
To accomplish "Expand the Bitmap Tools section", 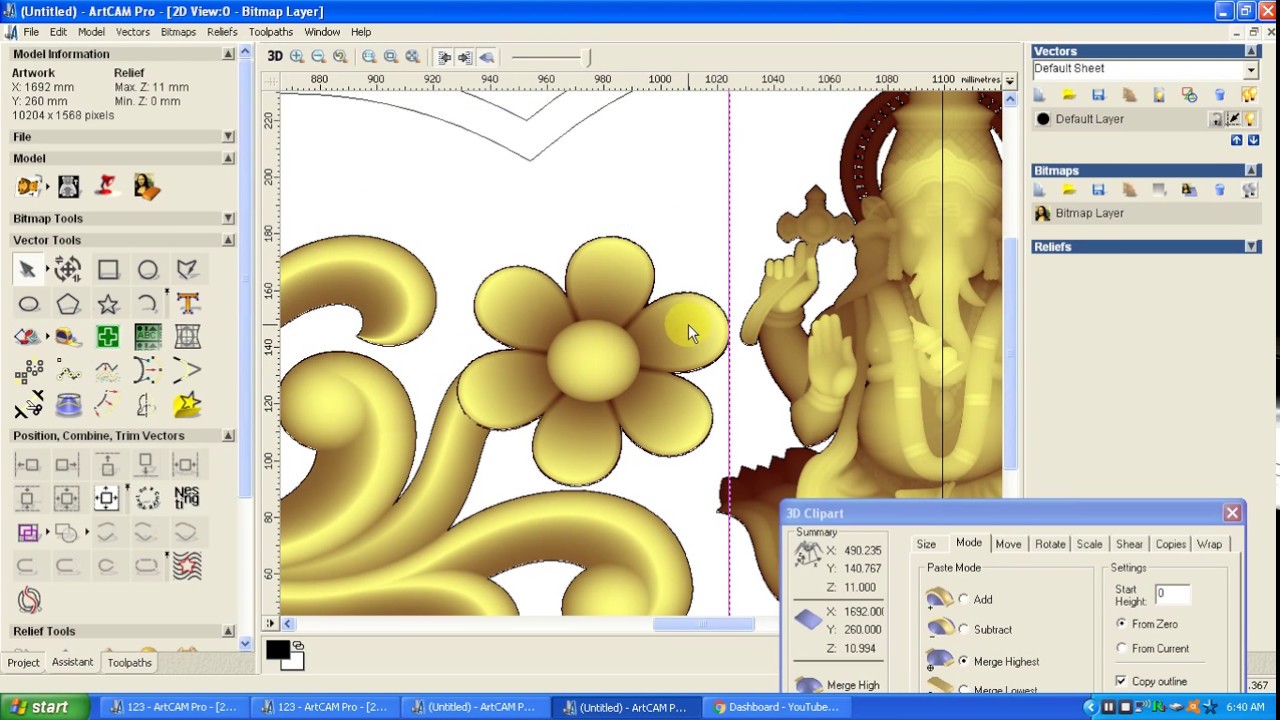I will pyautogui.click(x=228, y=218).
